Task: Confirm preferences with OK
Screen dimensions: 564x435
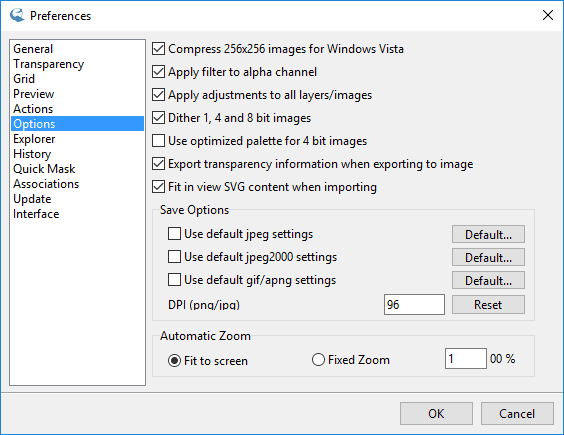Action: pyautogui.click(x=436, y=413)
